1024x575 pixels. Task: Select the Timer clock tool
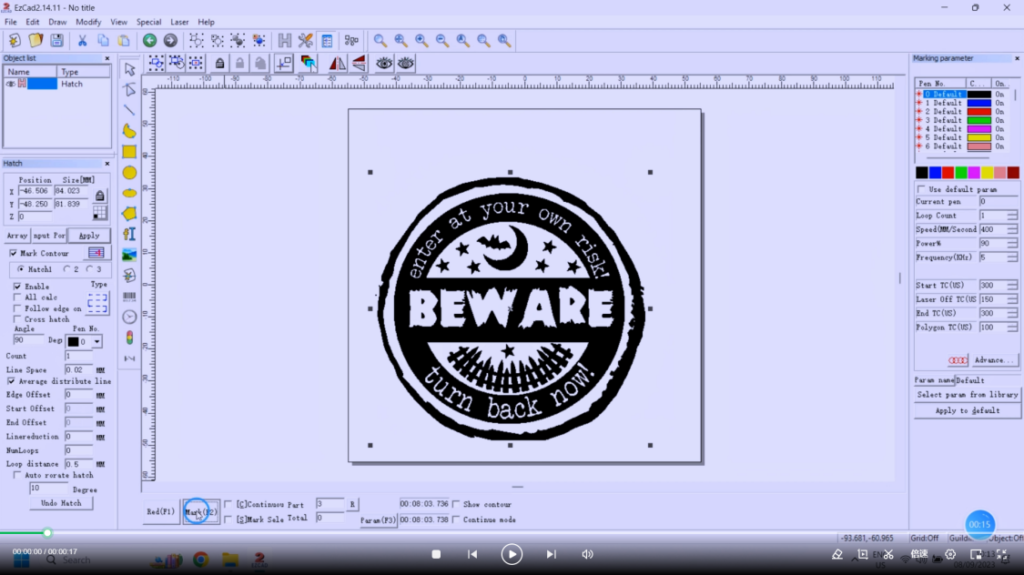click(x=129, y=317)
